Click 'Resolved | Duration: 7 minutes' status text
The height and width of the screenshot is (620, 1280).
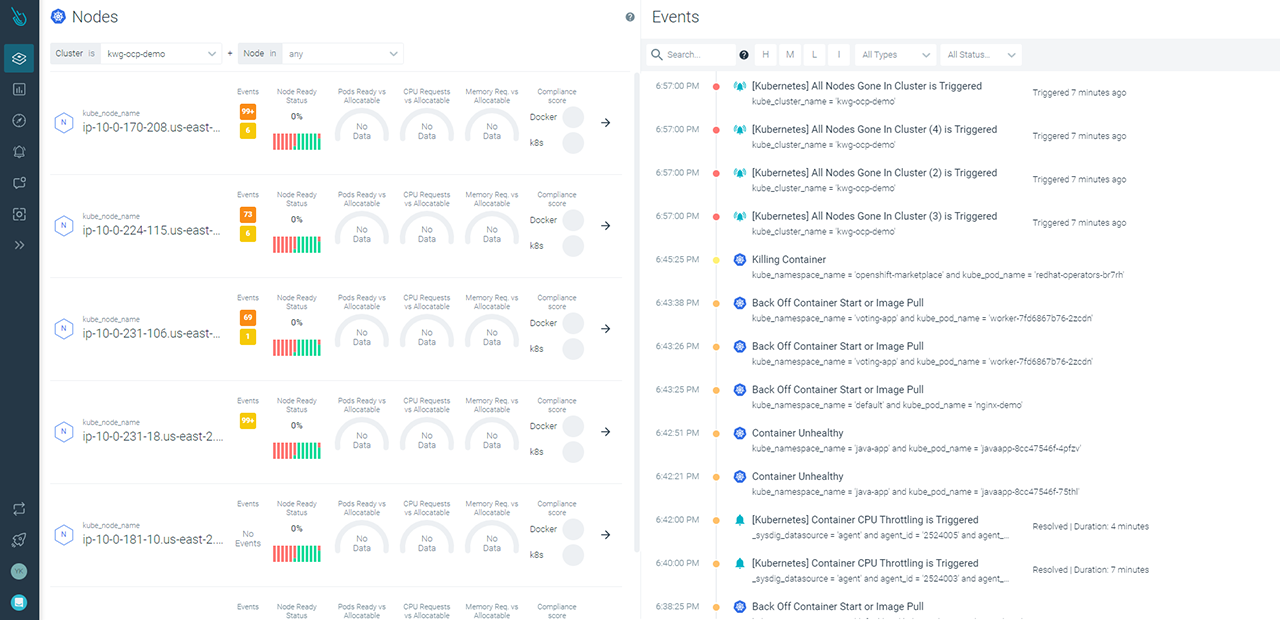pos(1091,570)
